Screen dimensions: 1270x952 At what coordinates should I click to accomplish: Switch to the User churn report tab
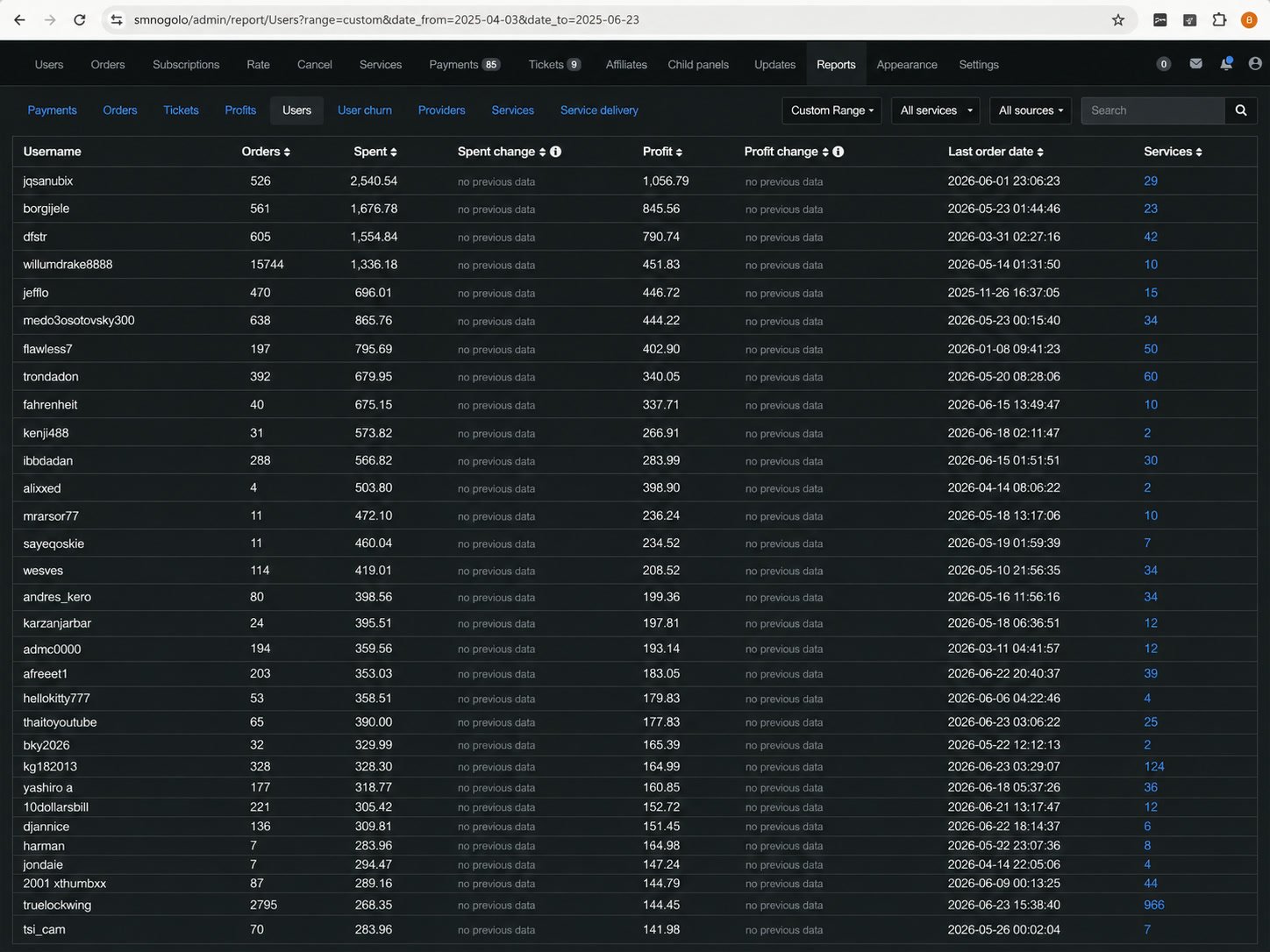[365, 110]
